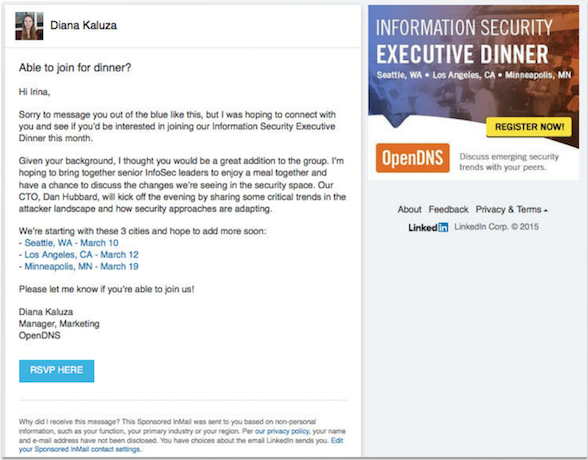The image size is (588, 460).
Task: Open the Seattle, WA - March 10 link
Action: (71, 243)
